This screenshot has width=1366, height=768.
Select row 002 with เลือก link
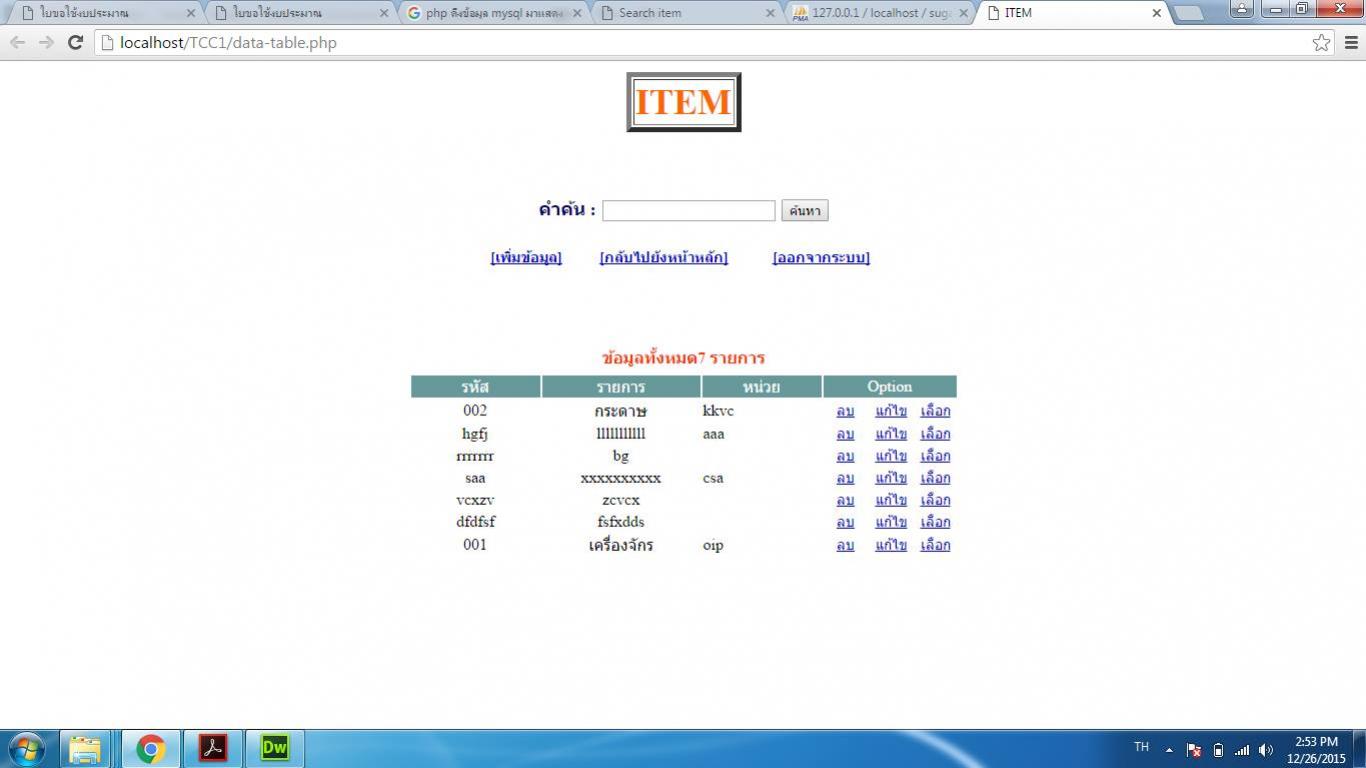click(935, 411)
